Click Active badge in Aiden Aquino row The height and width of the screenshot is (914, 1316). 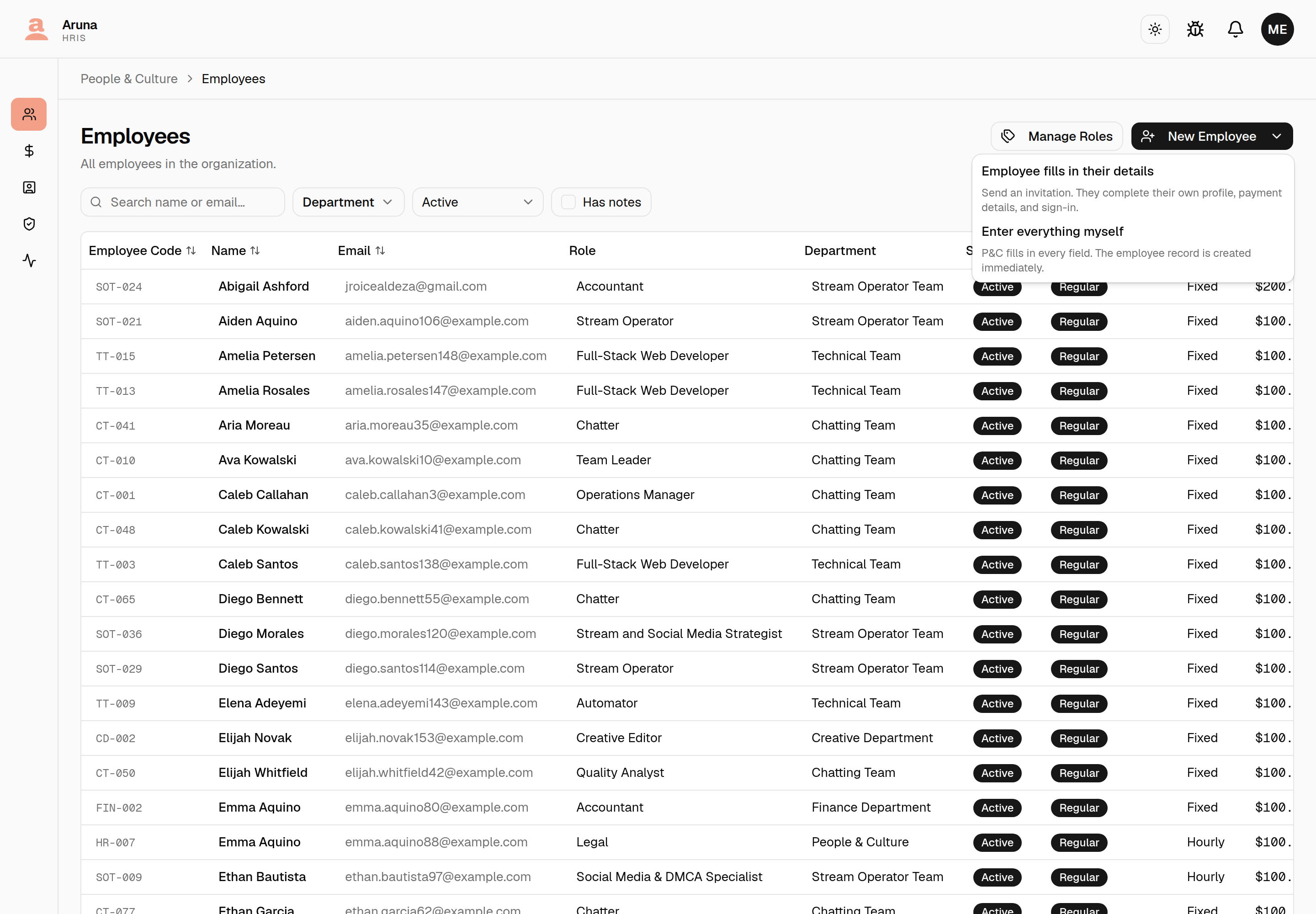click(997, 322)
